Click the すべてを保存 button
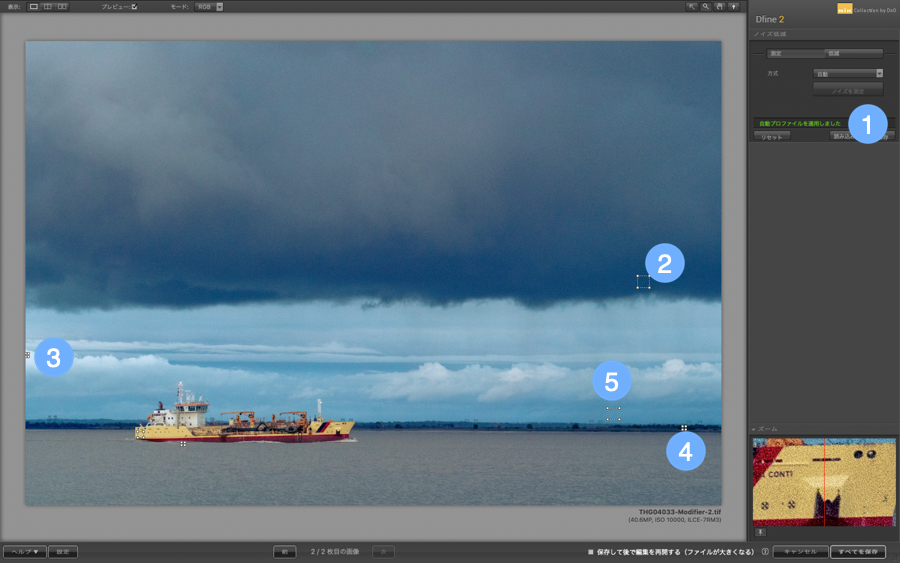Viewport: 900px width, 563px height. pyautogui.click(x=858, y=552)
